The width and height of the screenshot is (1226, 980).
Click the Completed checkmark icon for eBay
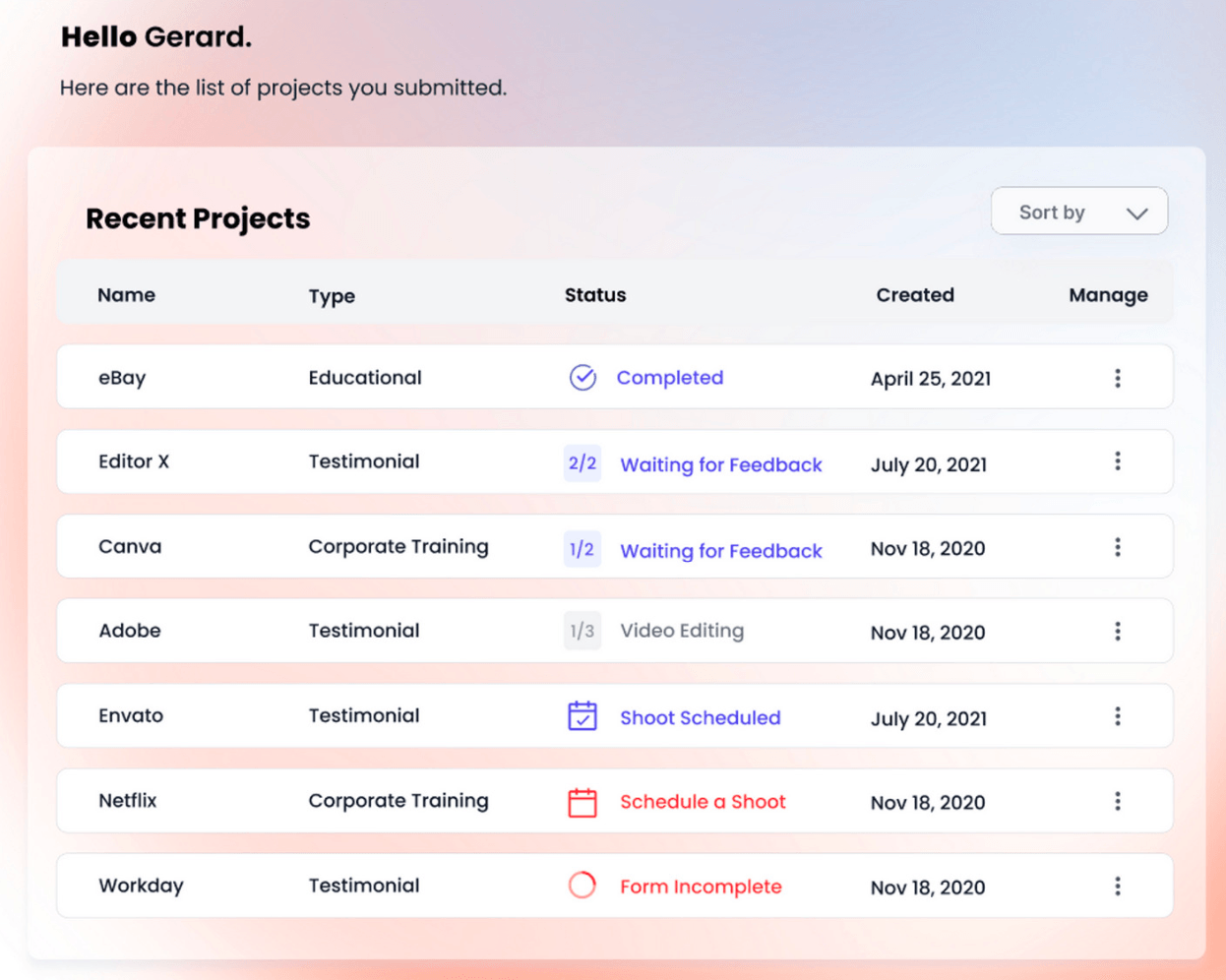coord(582,377)
